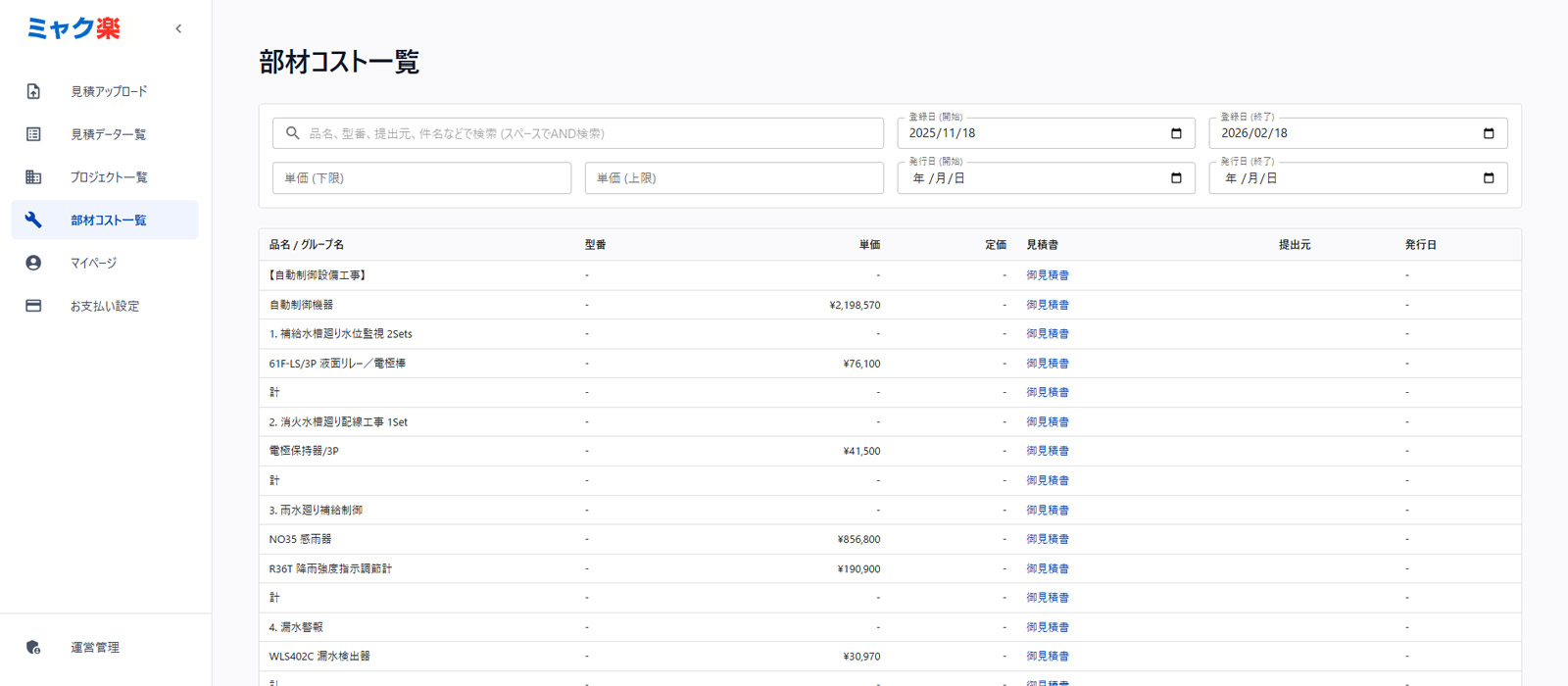
Task: Open 御見積書 link for NO35 感雨器 row
Action: (x=1047, y=539)
